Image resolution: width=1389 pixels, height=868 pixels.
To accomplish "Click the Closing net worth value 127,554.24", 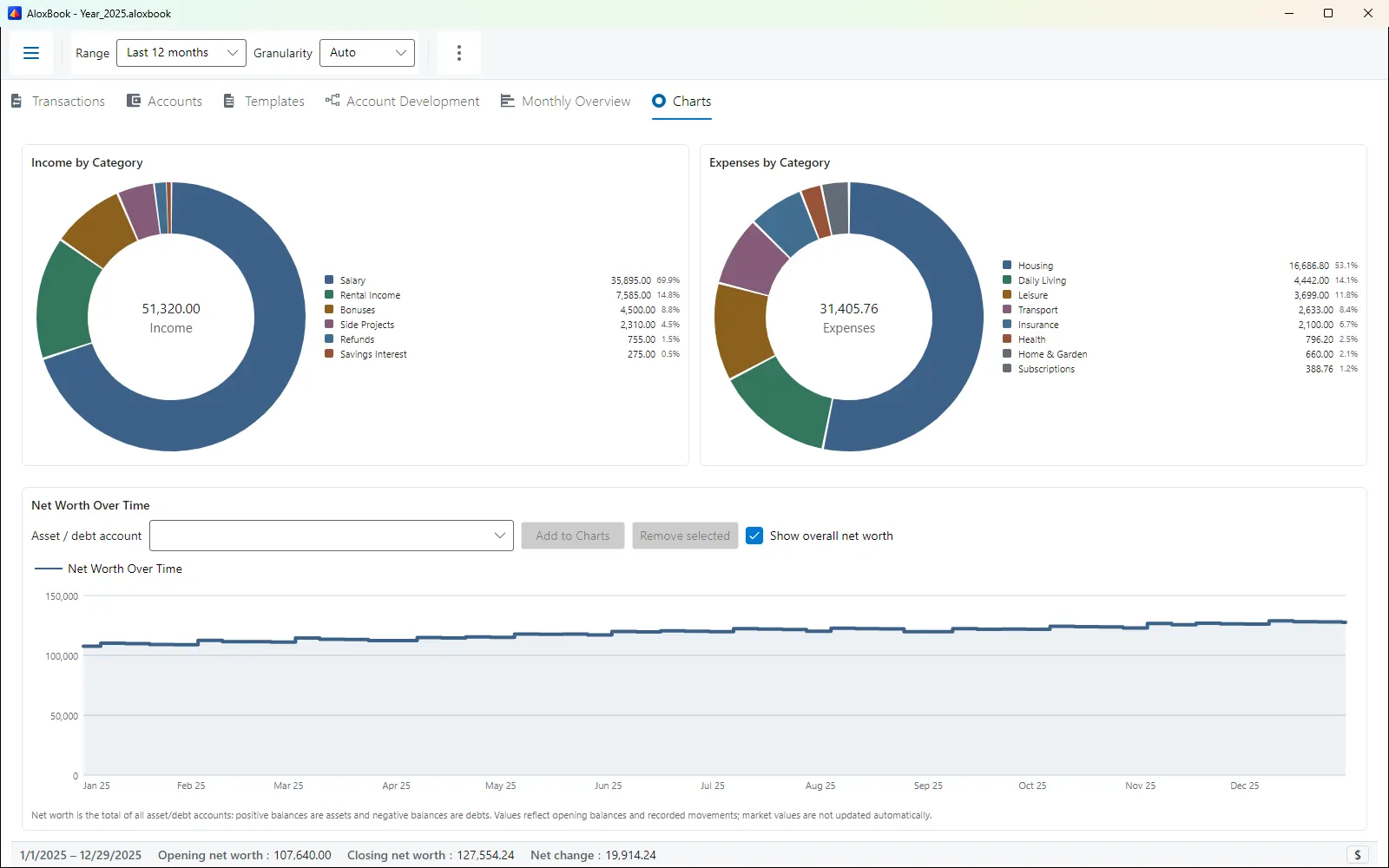I will coord(485,855).
